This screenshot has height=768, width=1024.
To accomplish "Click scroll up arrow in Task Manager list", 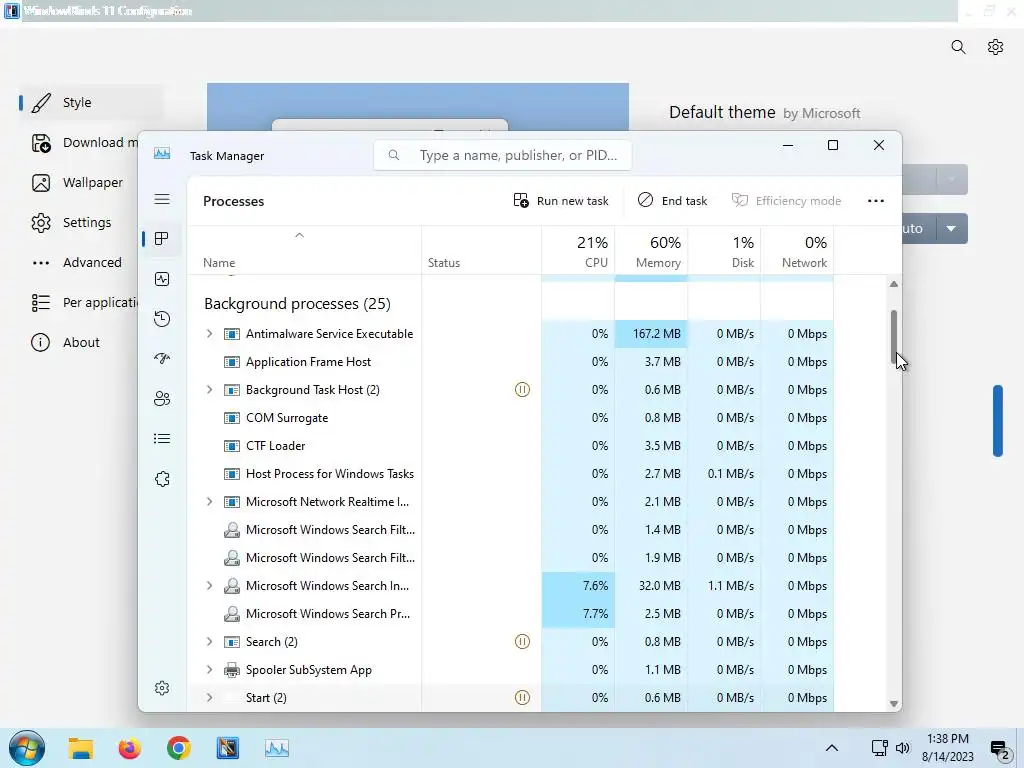I will [x=894, y=284].
